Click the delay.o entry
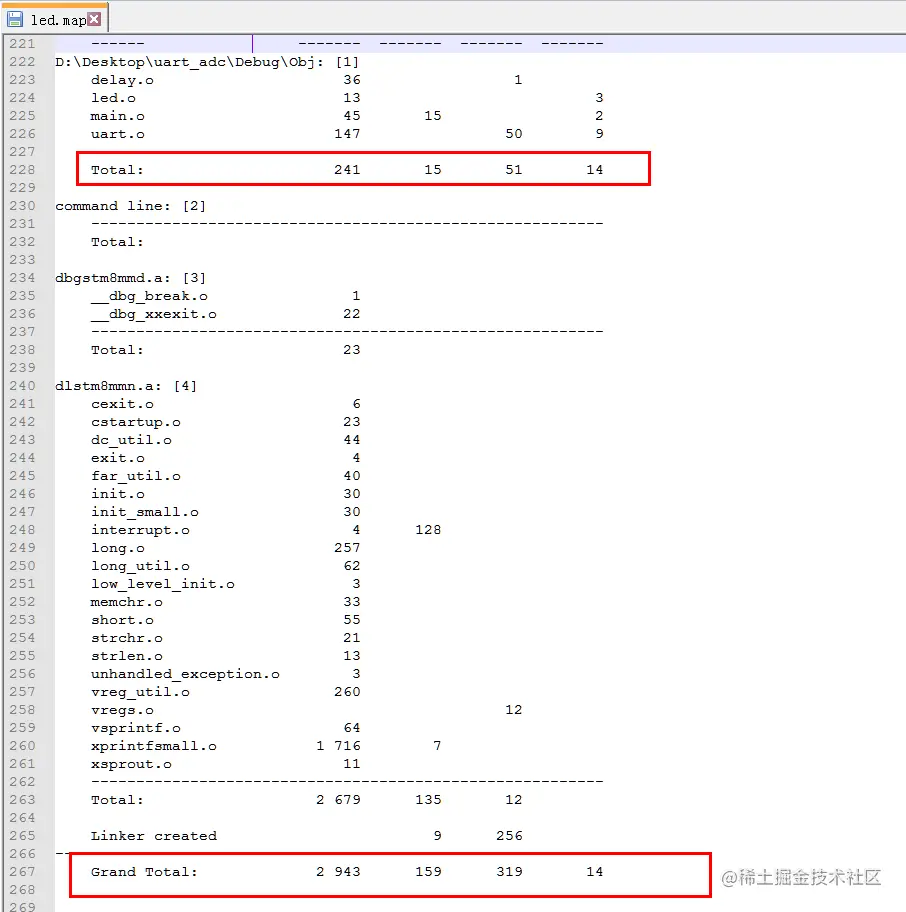 point(122,80)
